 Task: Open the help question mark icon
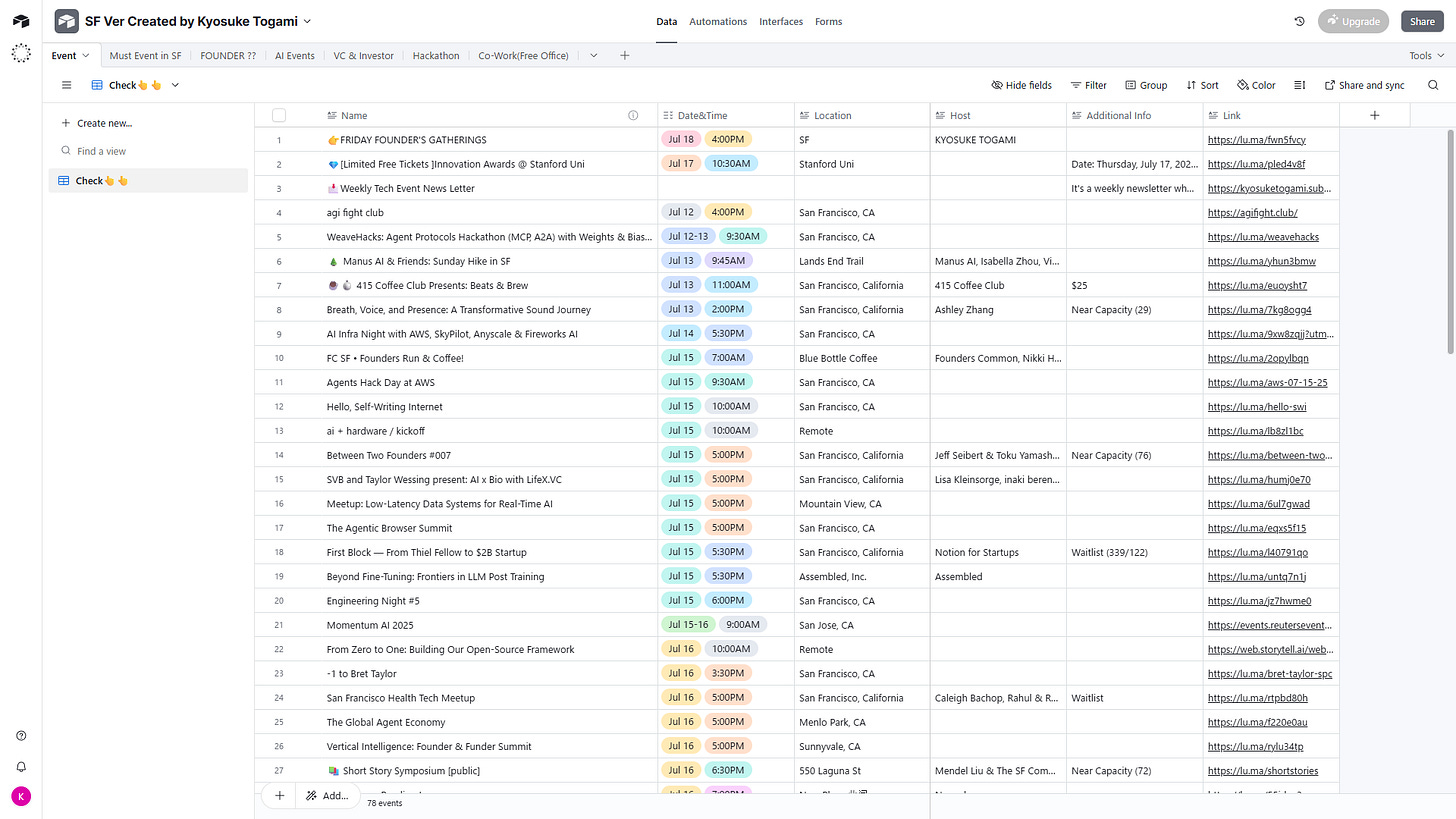(x=21, y=736)
